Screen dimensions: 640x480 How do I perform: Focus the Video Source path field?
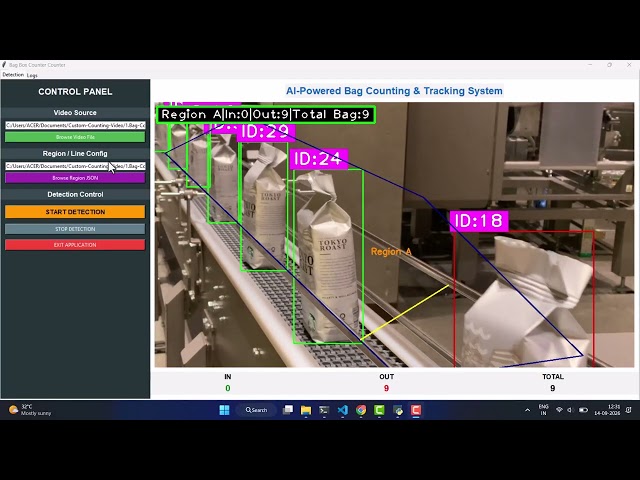pyautogui.click(x=75, y=125)
